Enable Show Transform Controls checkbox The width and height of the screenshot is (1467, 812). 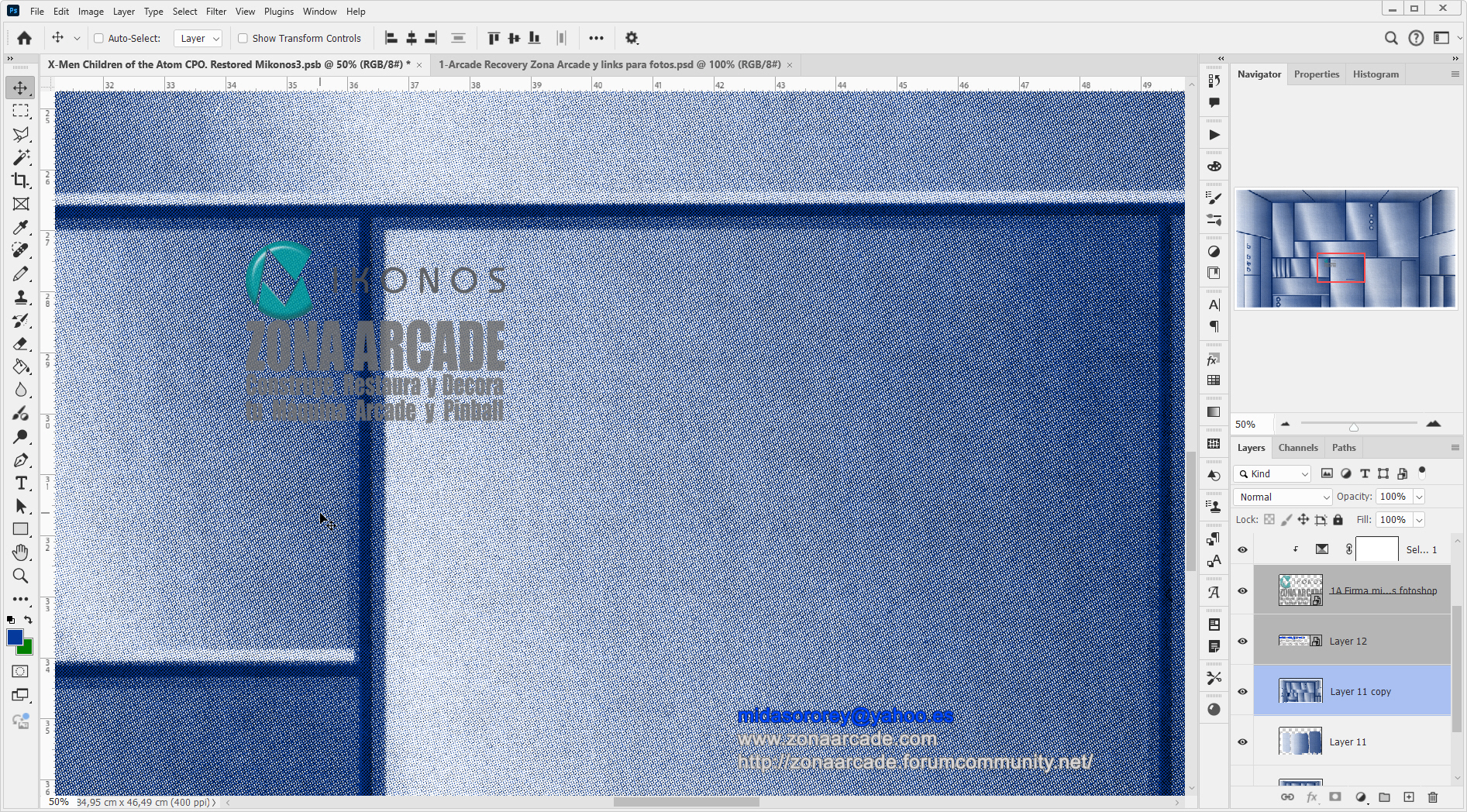click(x=243, y=38)
